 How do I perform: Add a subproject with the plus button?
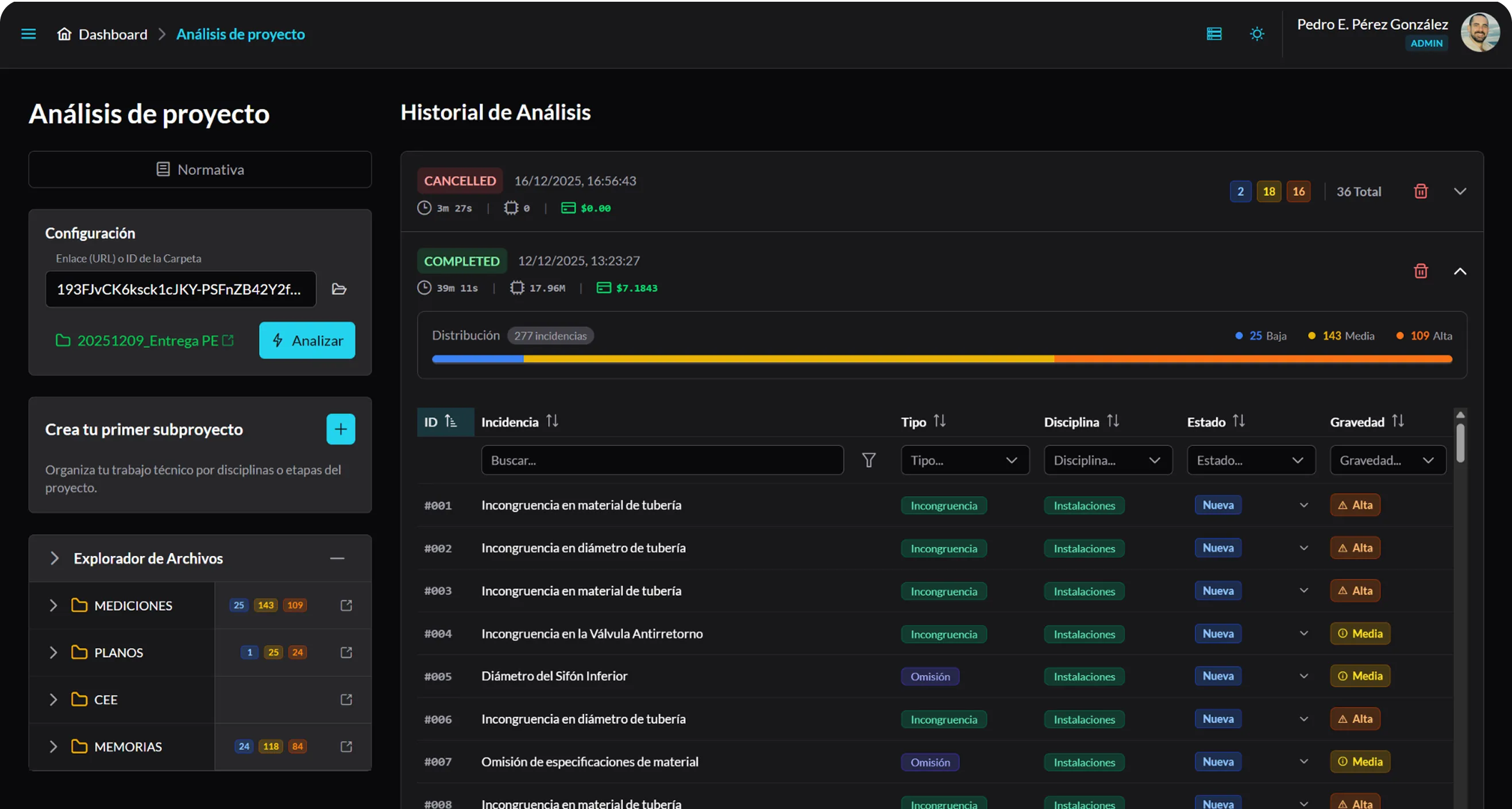click(341, 429)
